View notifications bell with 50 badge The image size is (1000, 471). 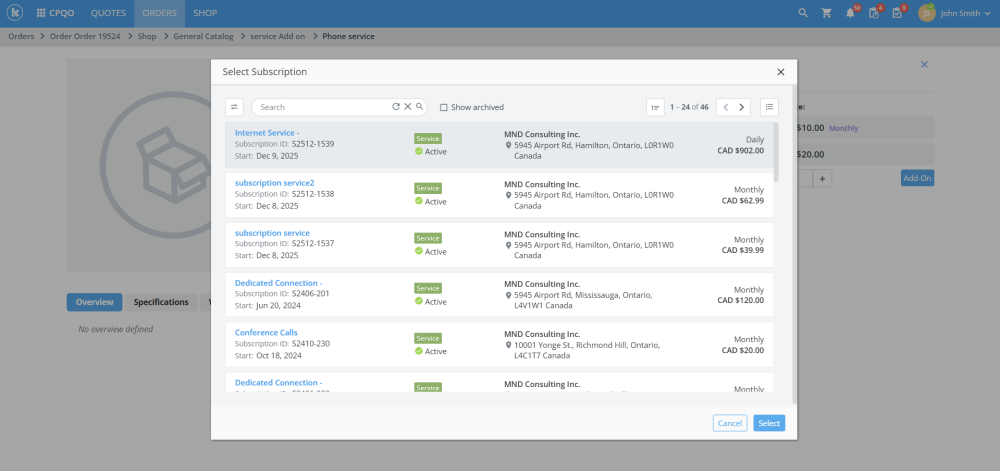850,13
